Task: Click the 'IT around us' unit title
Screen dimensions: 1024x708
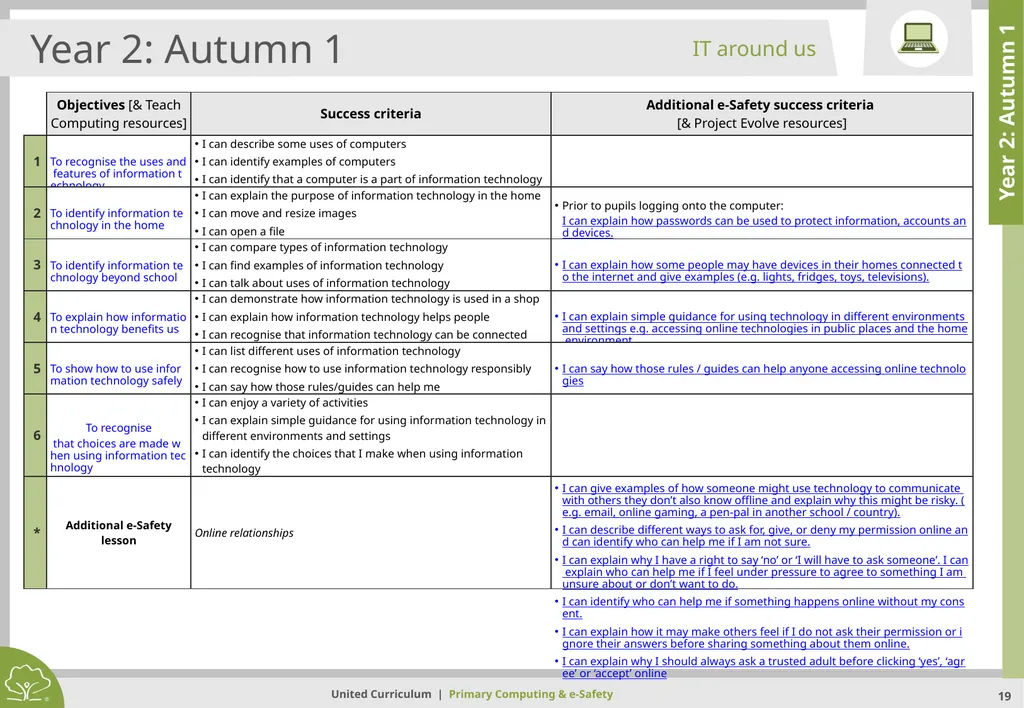Action: tap(754, 48)
